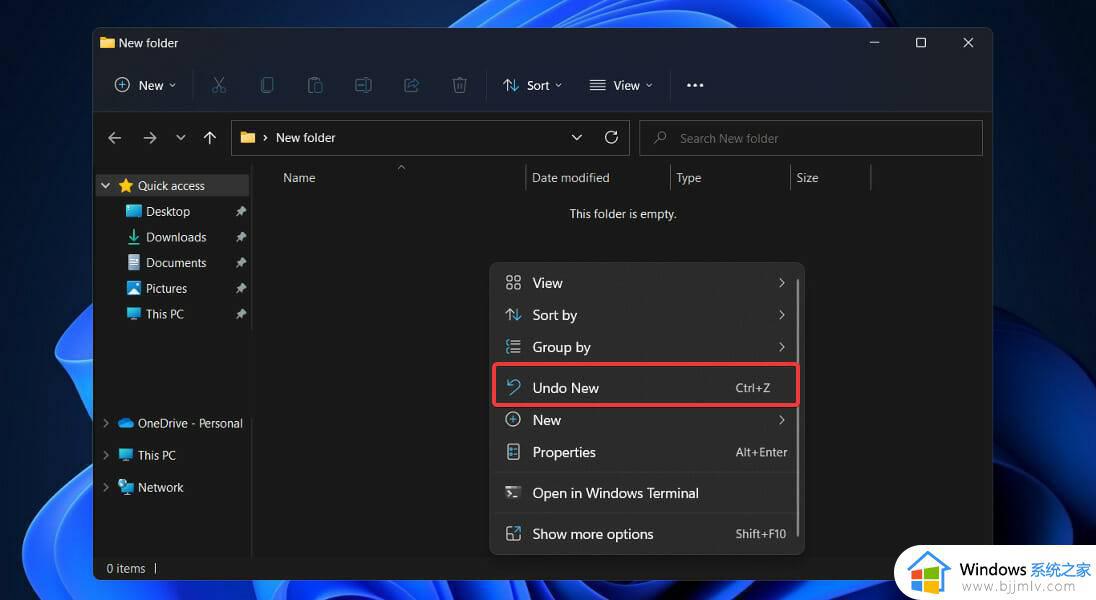Click the 0 items status text
Viewport: 1096px width, 600px height.
coord(126,569)
